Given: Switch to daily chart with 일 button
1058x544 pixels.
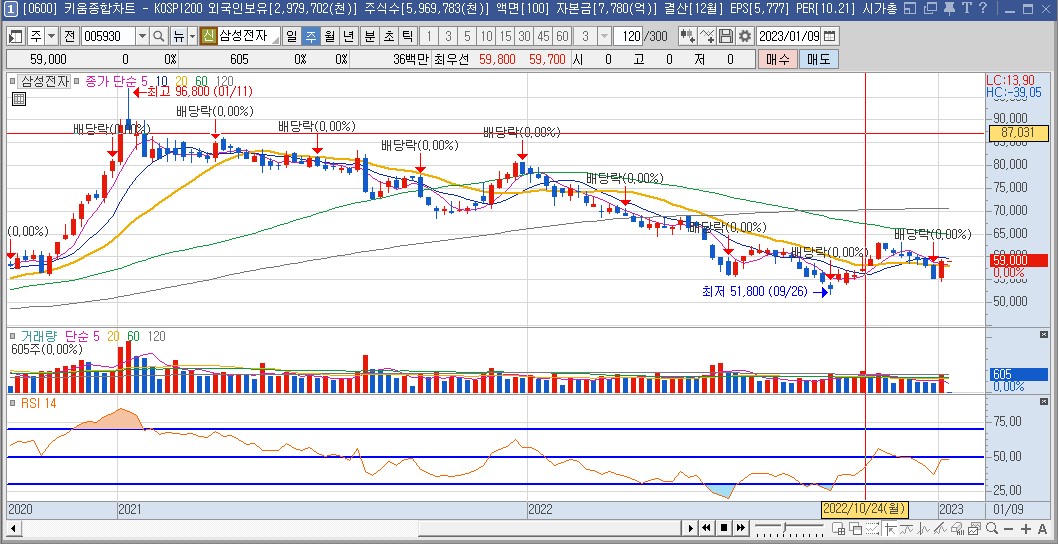Looking at the screenshot, I should (291, 36).
